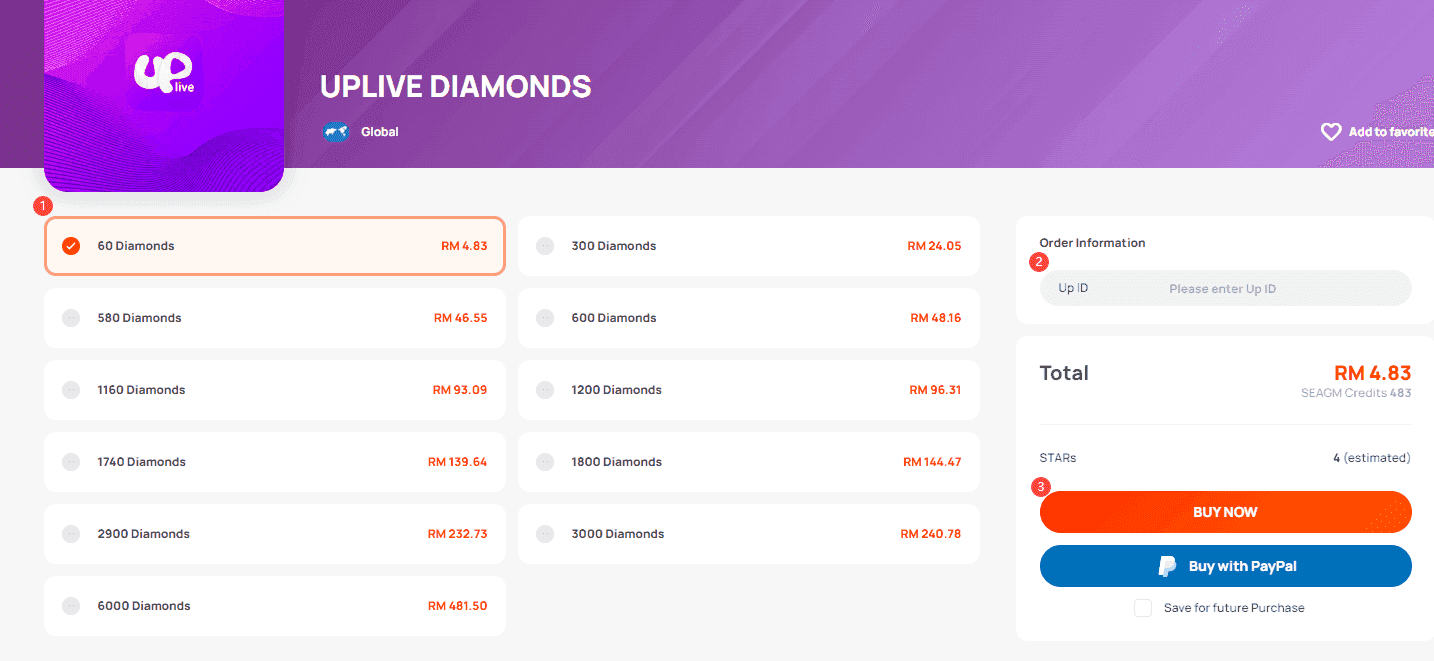The width and height of the screenshot is (1434, 661).
Task: Click the heart icon to add to favorites
Action: tap(1330, 131)
